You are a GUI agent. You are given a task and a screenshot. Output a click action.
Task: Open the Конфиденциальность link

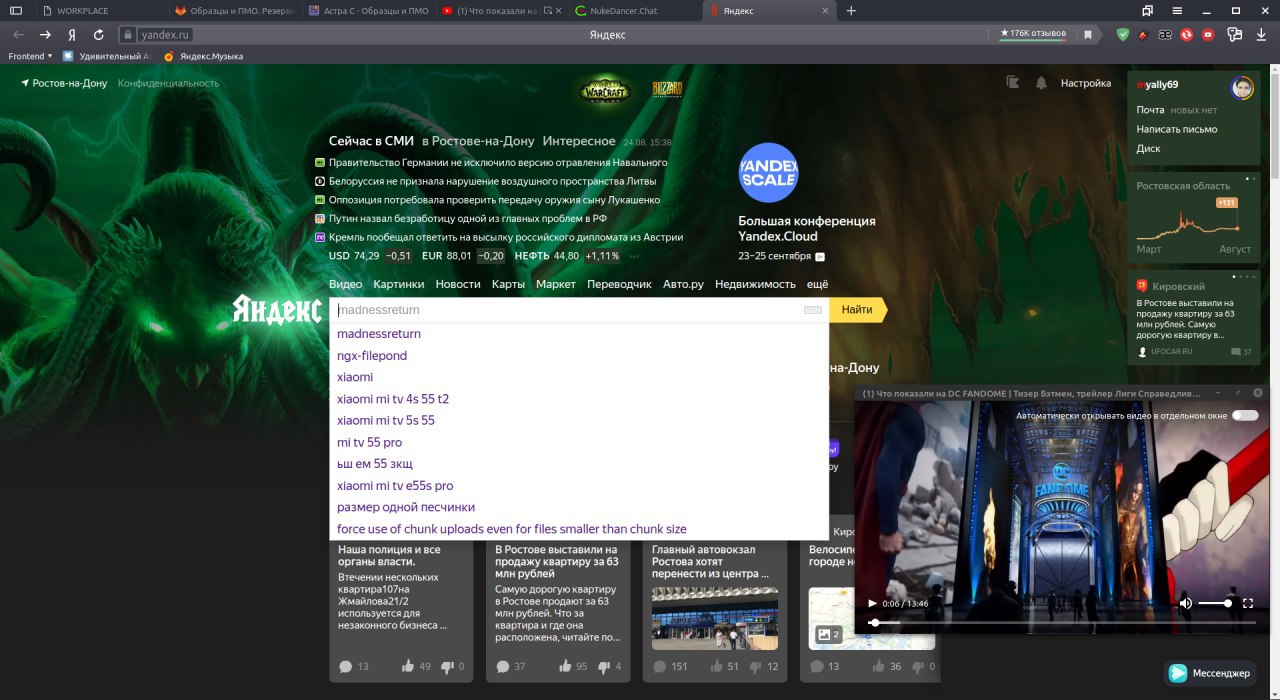[x=168, y=83]
